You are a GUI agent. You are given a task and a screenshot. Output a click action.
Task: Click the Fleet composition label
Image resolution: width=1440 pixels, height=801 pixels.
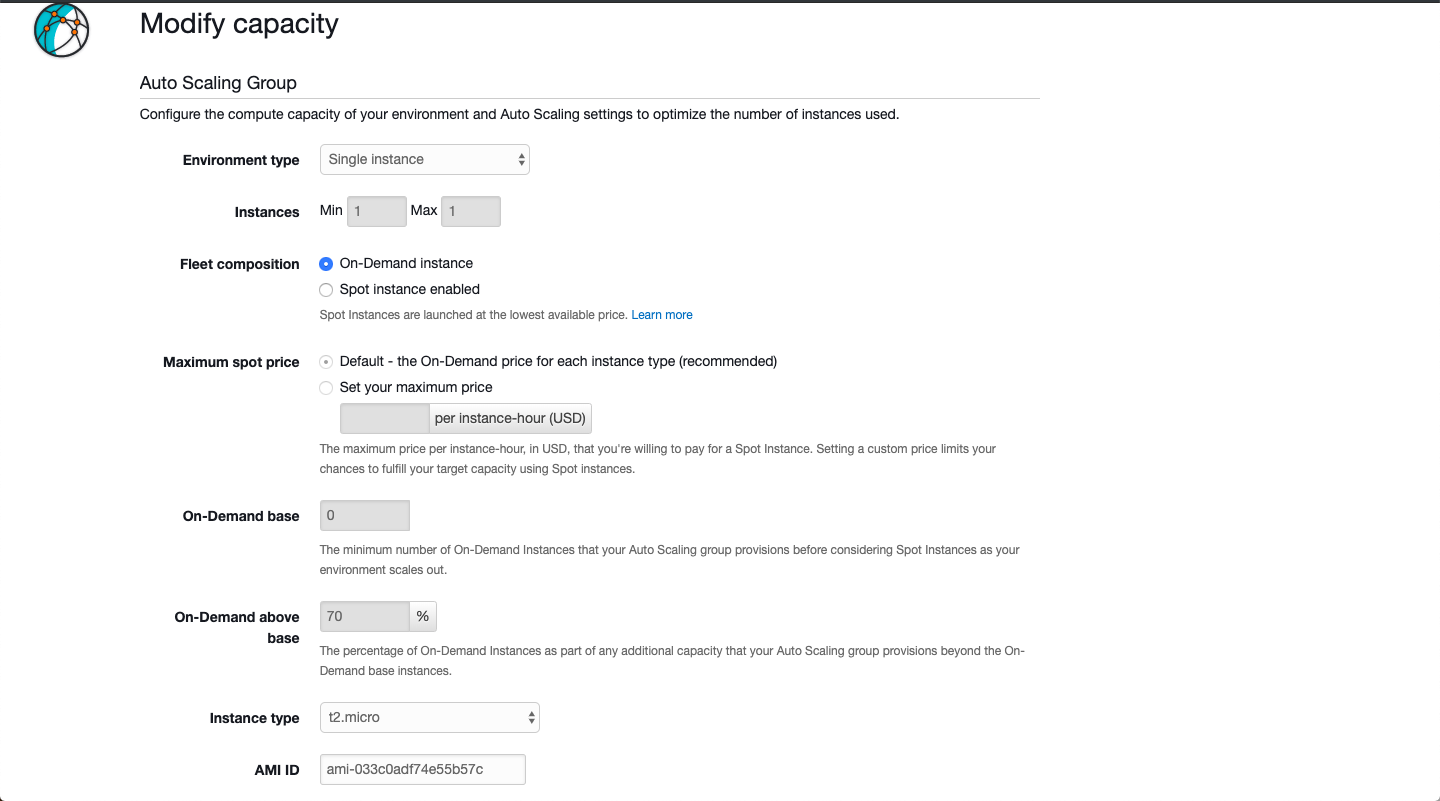click(239, 265)
